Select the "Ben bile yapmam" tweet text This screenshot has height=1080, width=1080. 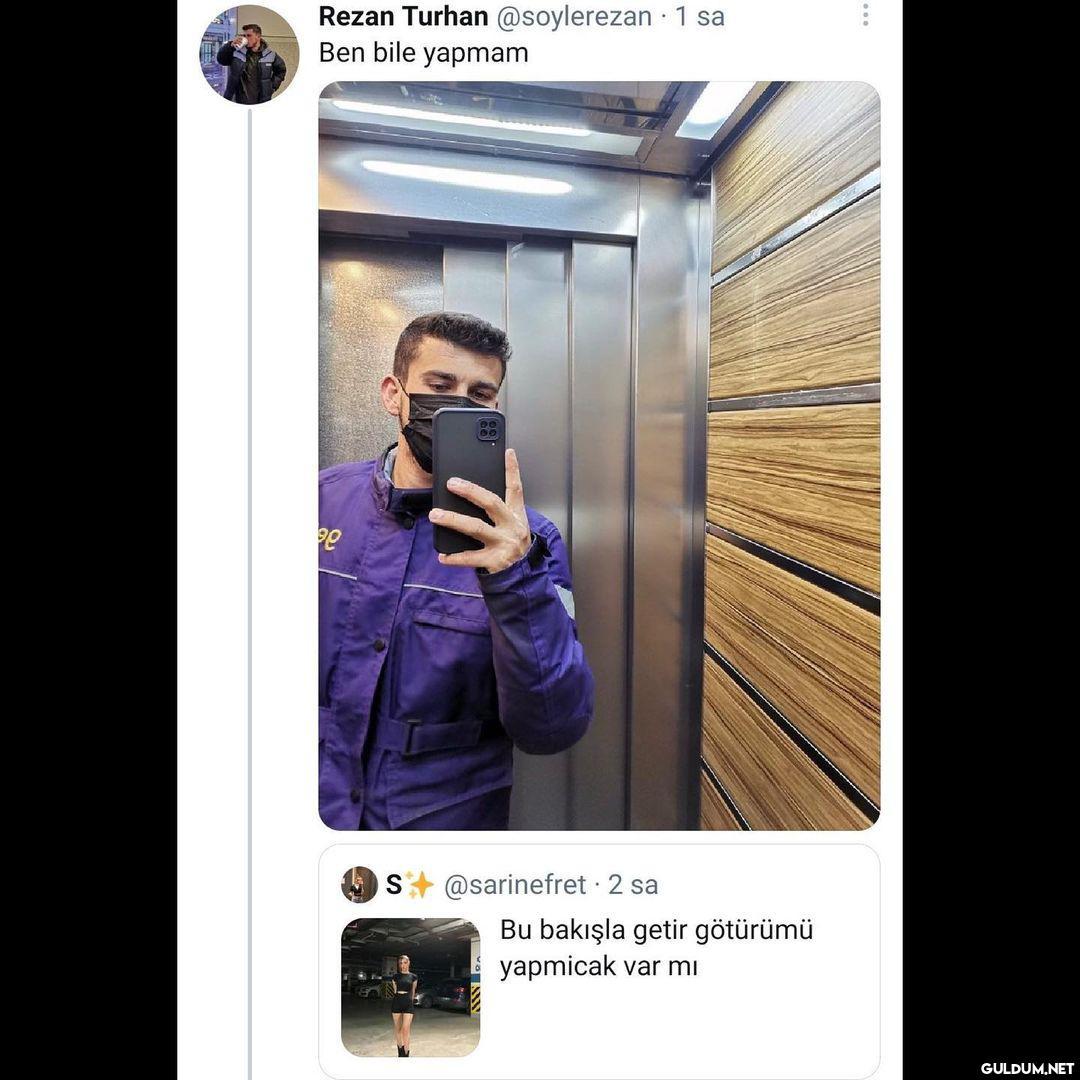tap(423, 52)
